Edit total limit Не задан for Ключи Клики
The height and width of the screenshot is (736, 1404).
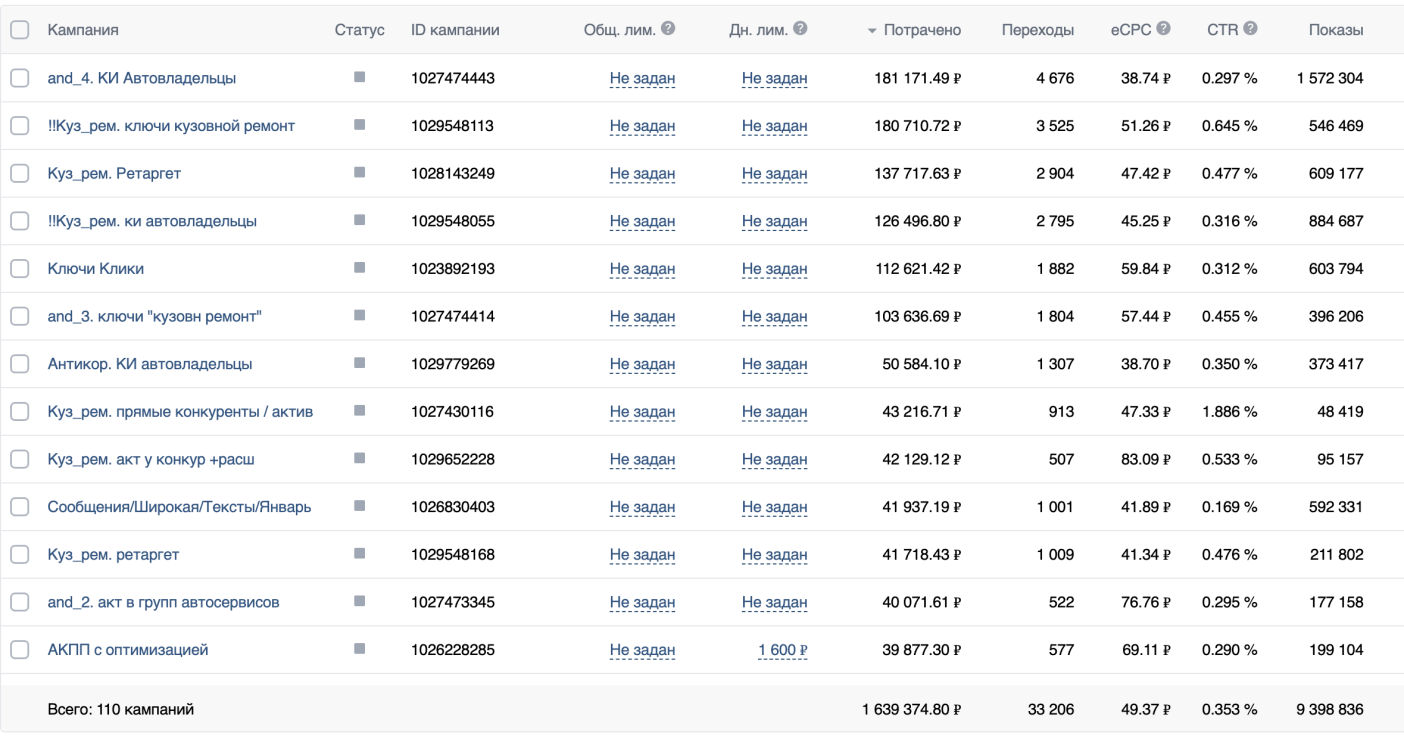click(643, 269)
